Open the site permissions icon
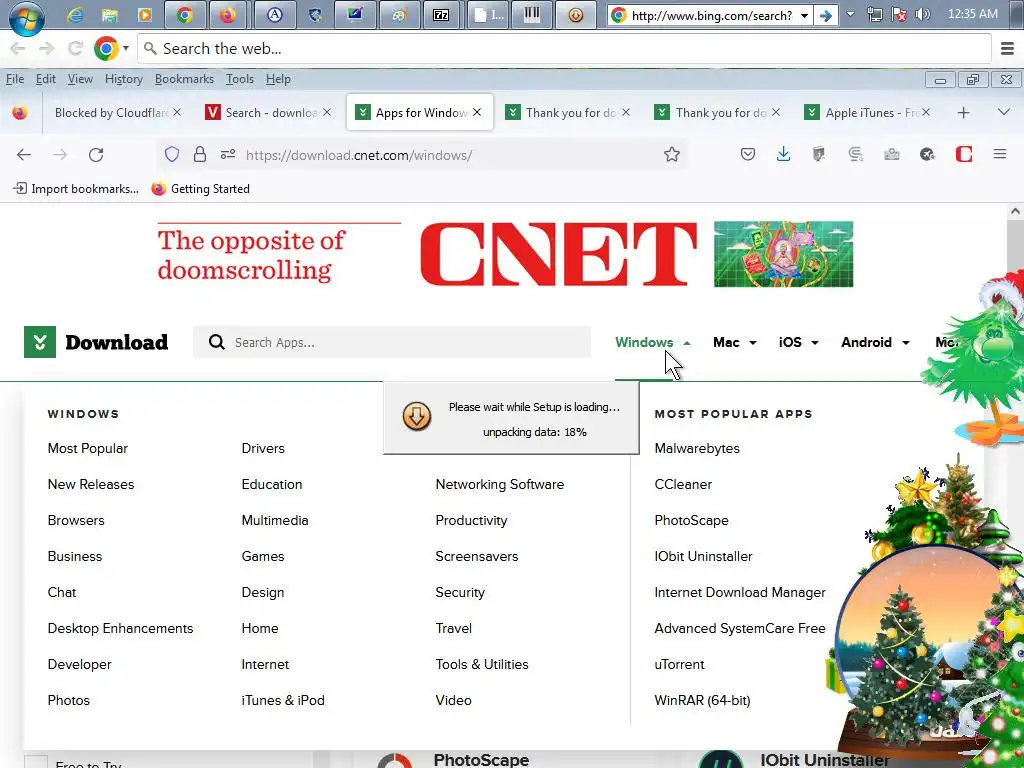This screenshot has height=768, width=1024. (x=228, y=154)
